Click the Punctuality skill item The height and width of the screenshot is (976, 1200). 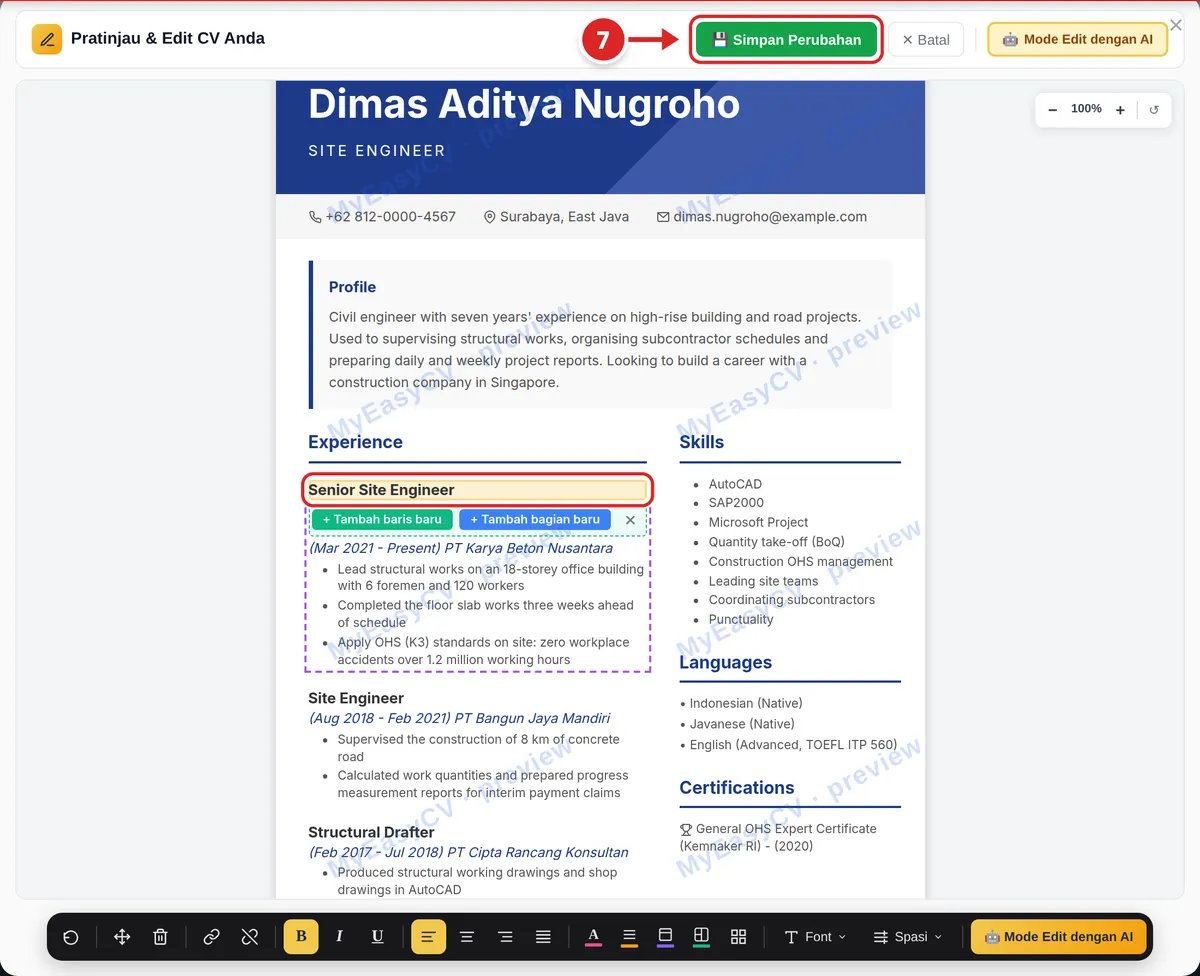[741, 619]
